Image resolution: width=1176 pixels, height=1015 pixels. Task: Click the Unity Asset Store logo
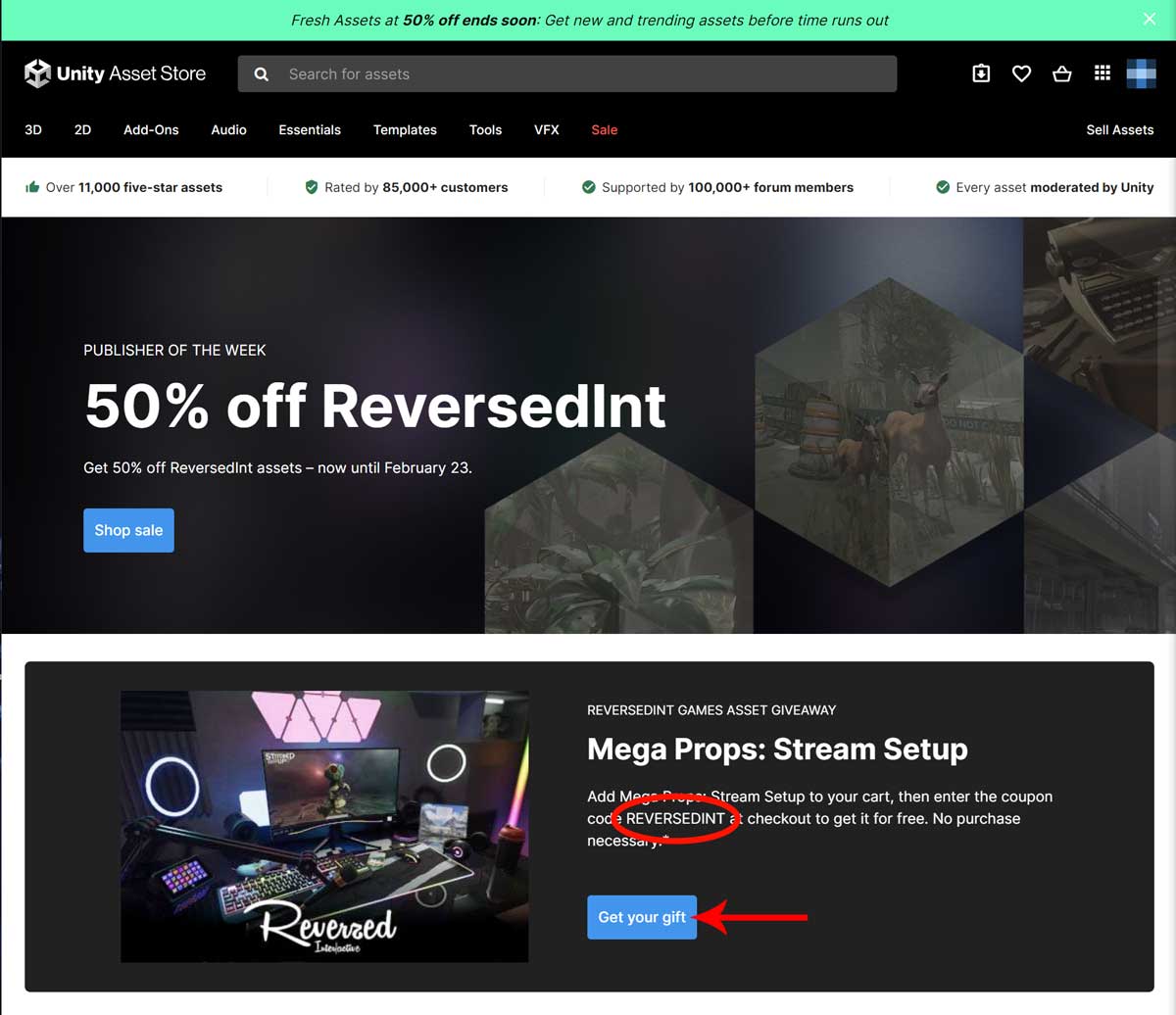[x=115, y=73]
